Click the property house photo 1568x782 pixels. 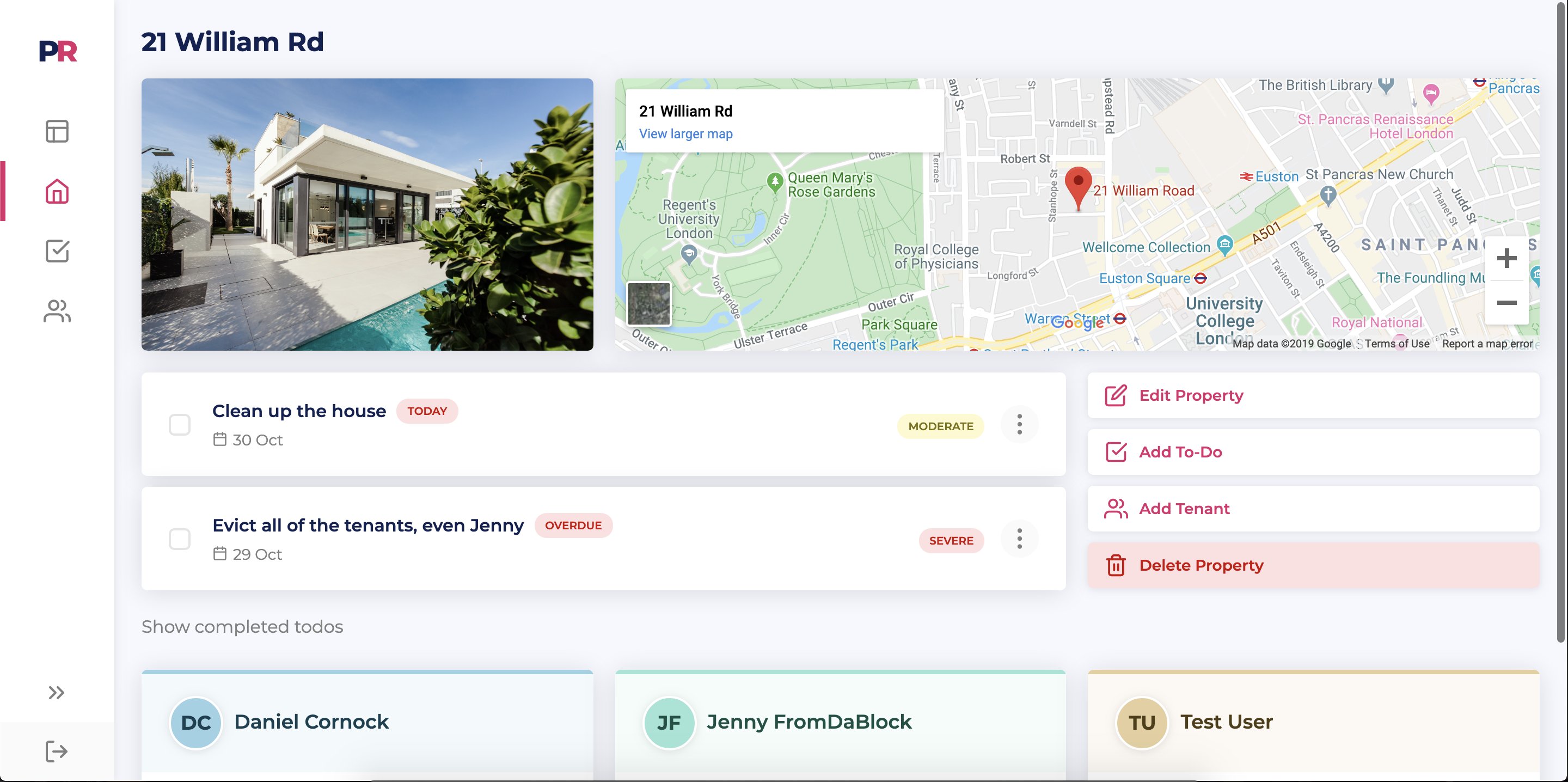[x=367, y=215]
